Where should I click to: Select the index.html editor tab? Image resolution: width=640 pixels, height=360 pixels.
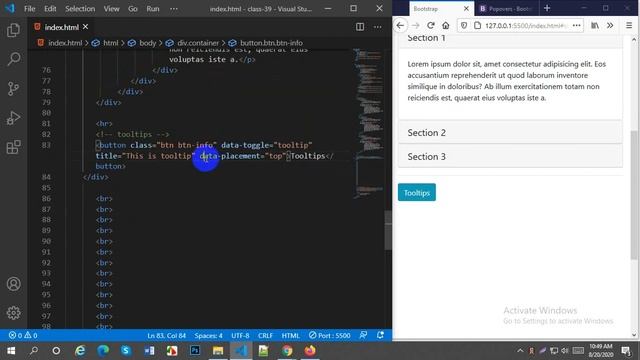coord(60,27)
